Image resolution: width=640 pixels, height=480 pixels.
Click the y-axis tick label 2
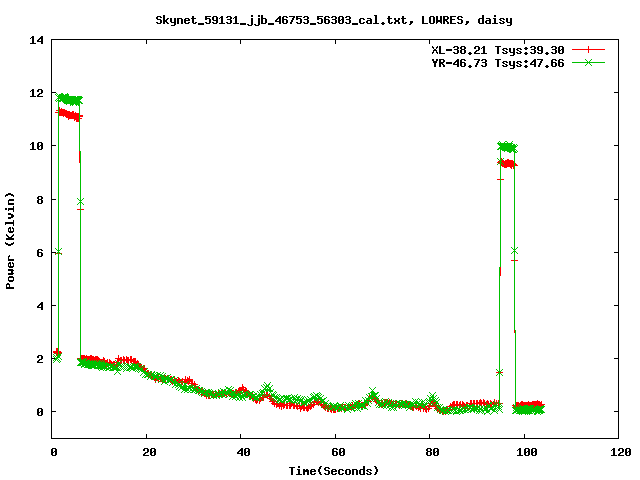pos(40,359)
